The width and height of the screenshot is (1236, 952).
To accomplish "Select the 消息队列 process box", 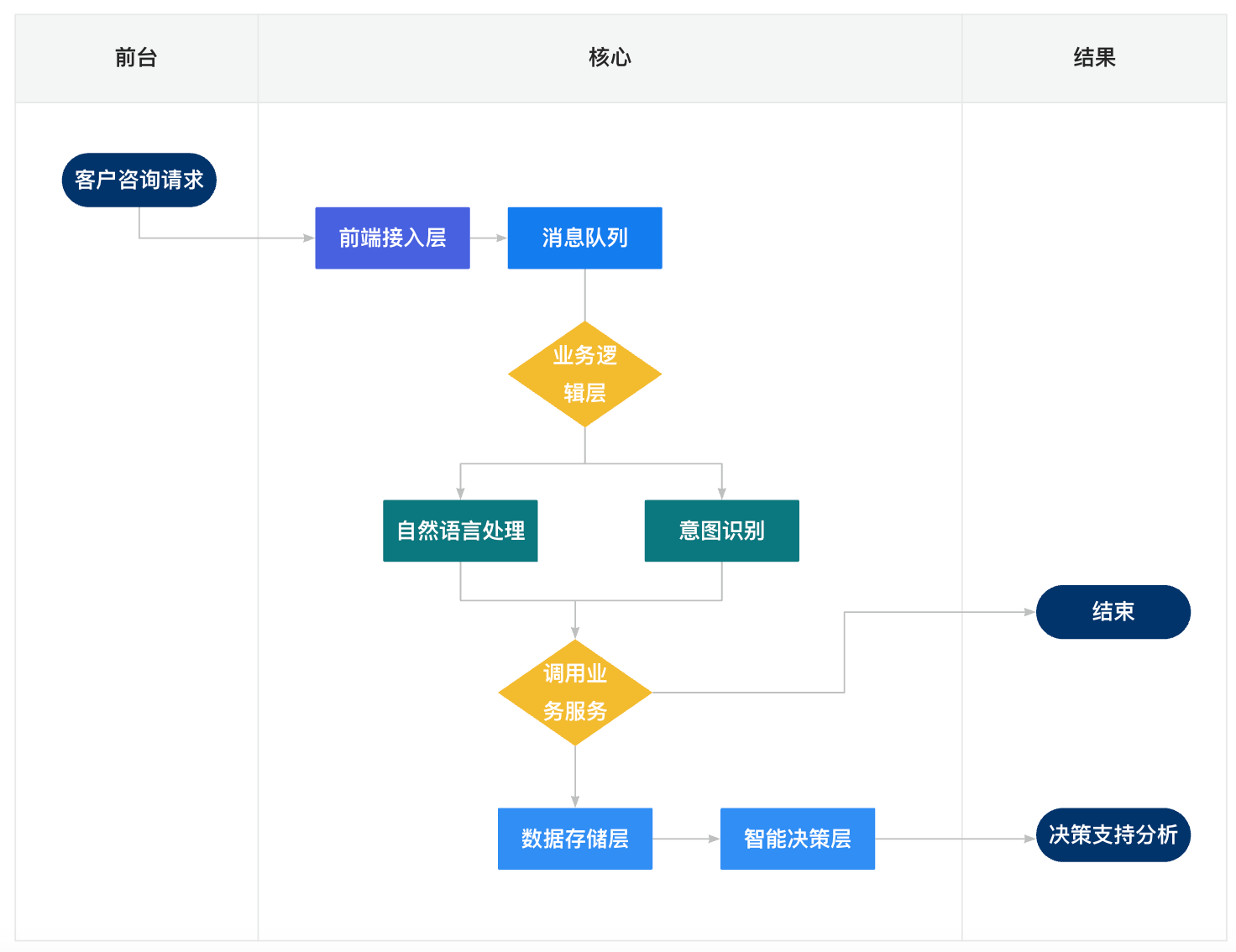I will point(584,238).
